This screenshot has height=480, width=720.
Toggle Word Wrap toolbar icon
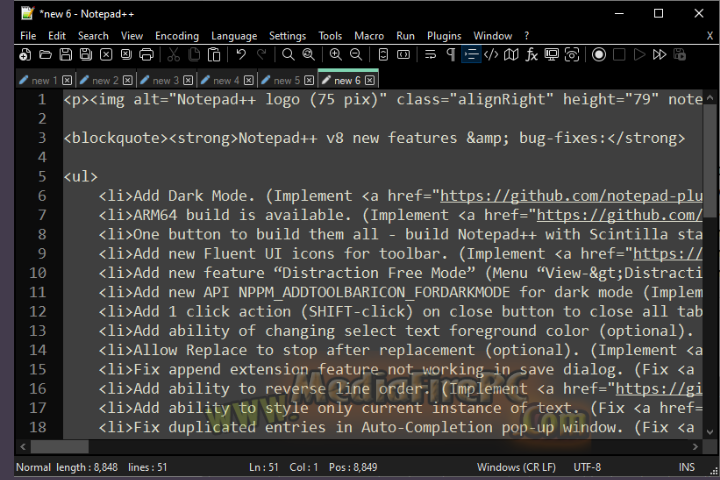[430, 55]
